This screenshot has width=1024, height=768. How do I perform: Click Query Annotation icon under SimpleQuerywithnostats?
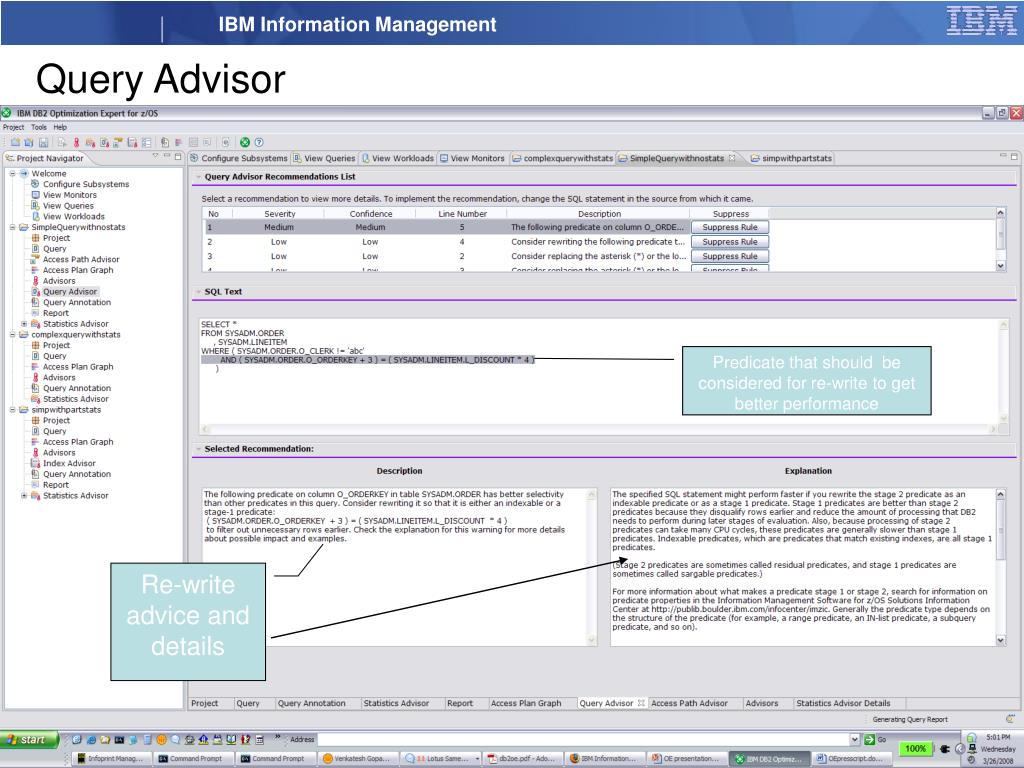(x=35, y=302)
